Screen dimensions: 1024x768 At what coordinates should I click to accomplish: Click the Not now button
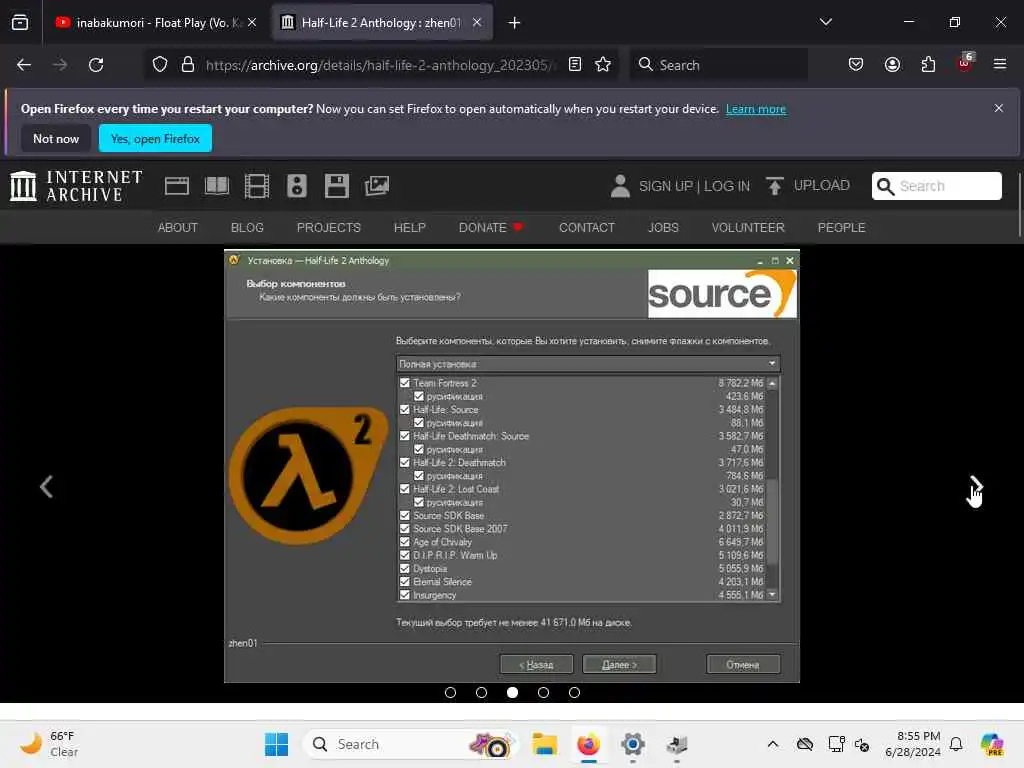pos(56,138)
